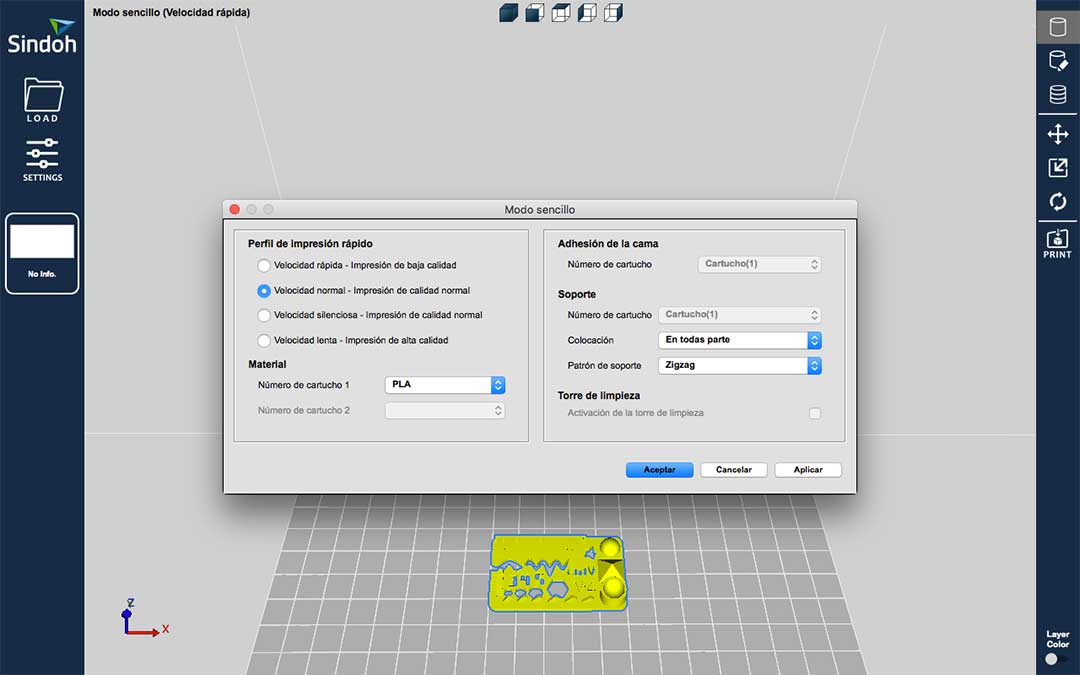The height and width of the screenshot is (675, 1080).
Task: Click the Sindoh logo
Action: [x=42, y=37]
